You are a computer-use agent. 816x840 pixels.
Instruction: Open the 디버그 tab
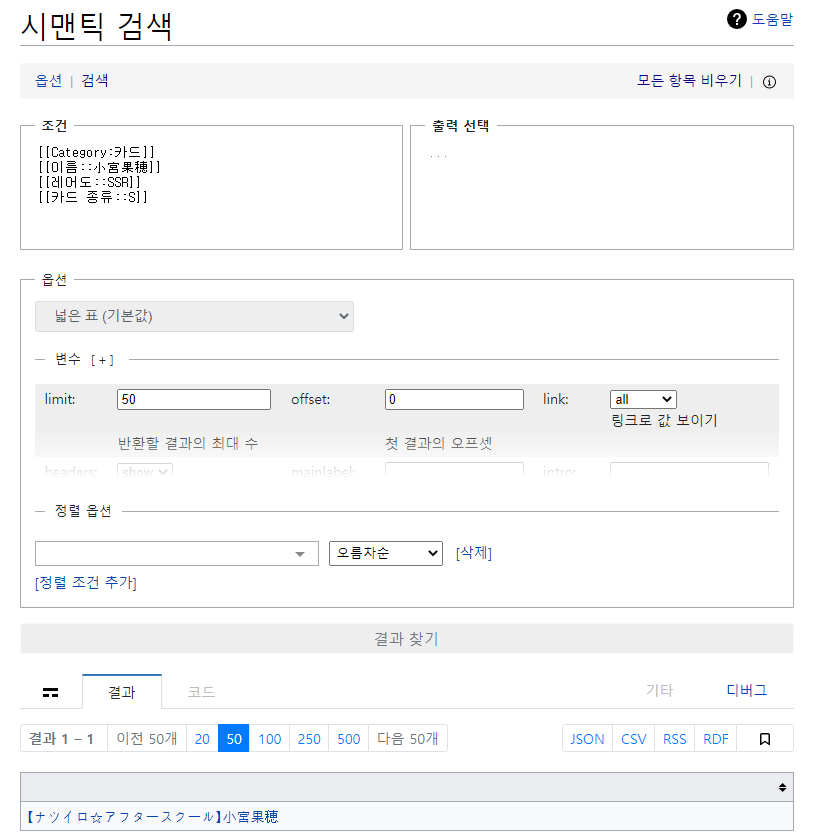pos(746,689)
